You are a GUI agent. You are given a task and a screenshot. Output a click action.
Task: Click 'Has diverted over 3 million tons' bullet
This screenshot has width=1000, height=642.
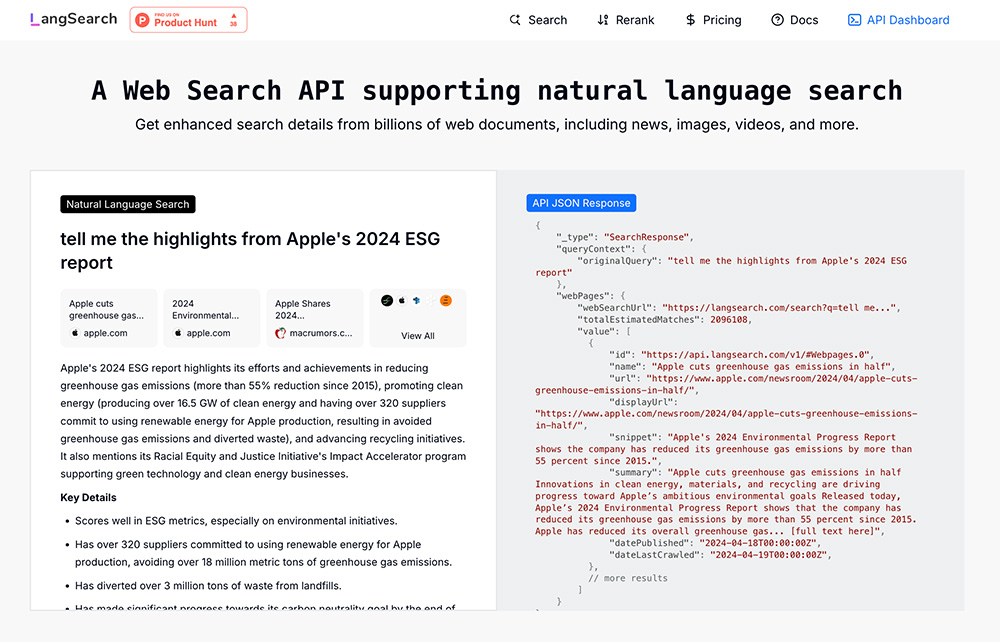pyautogui.click(x=208, y=585)
